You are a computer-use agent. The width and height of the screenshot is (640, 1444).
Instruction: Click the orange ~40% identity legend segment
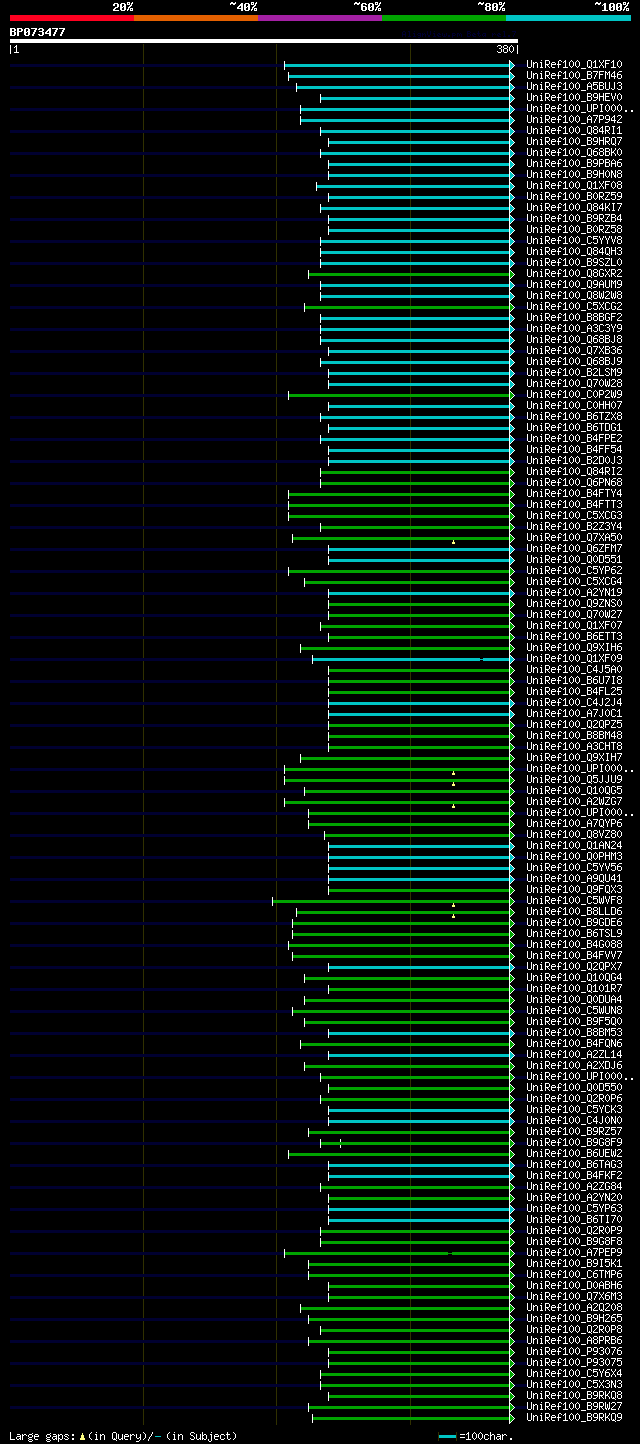point(196,18)
